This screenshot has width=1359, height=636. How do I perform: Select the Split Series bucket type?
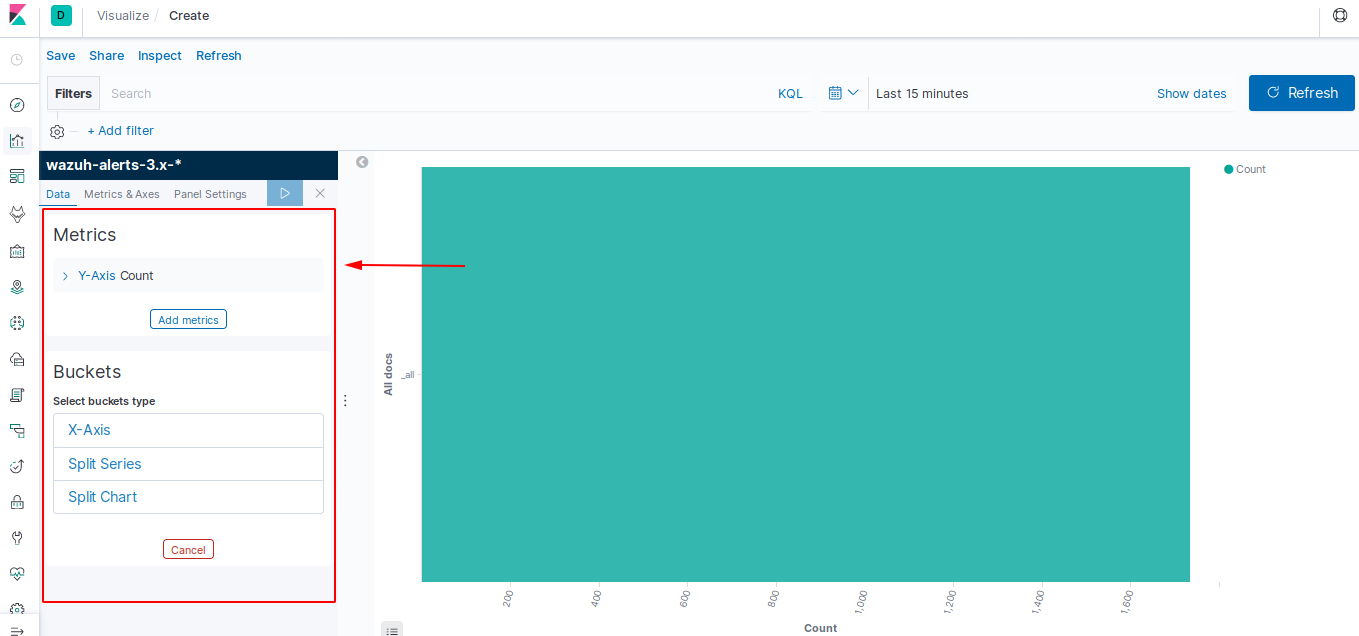point(188,464)
